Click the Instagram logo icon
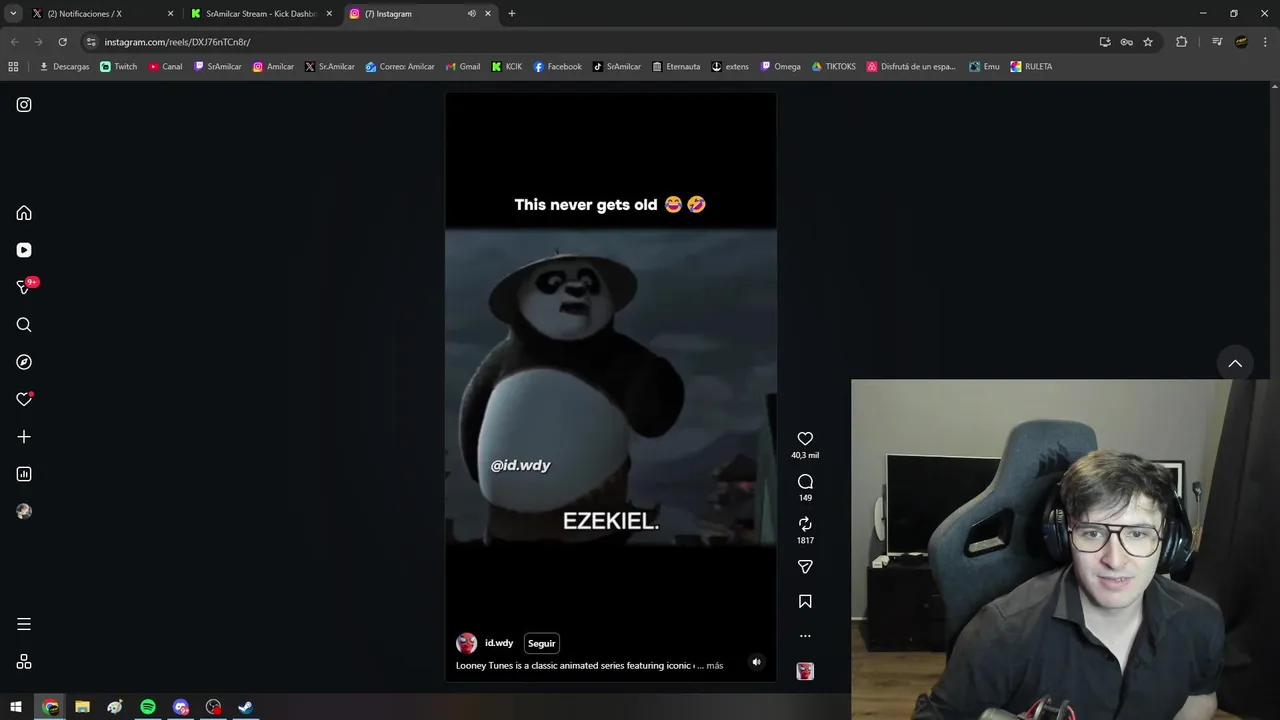This screenshot has width=1280, height=720. tap(24, 105)
